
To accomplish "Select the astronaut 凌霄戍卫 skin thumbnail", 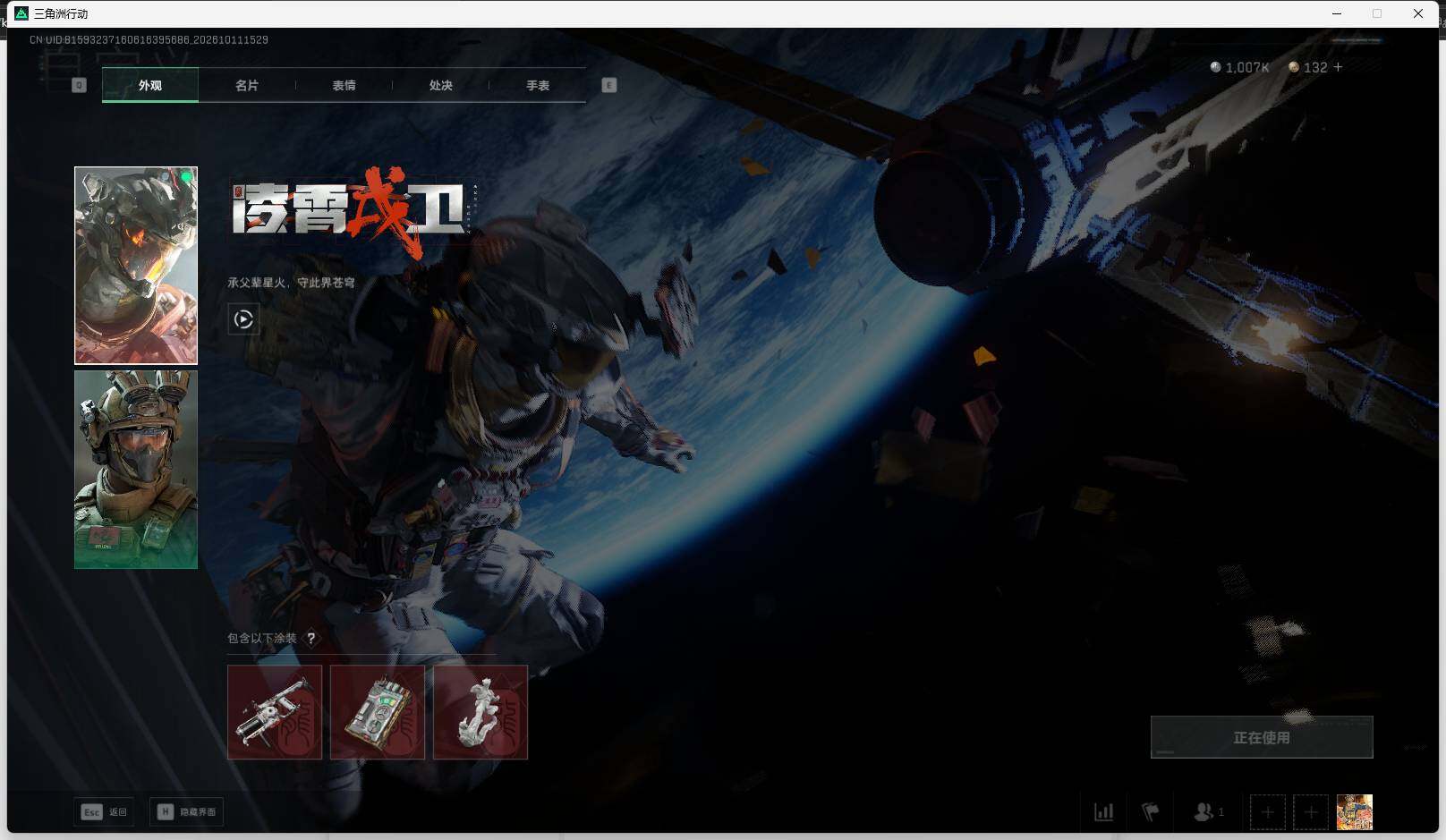I will (136, 266).
